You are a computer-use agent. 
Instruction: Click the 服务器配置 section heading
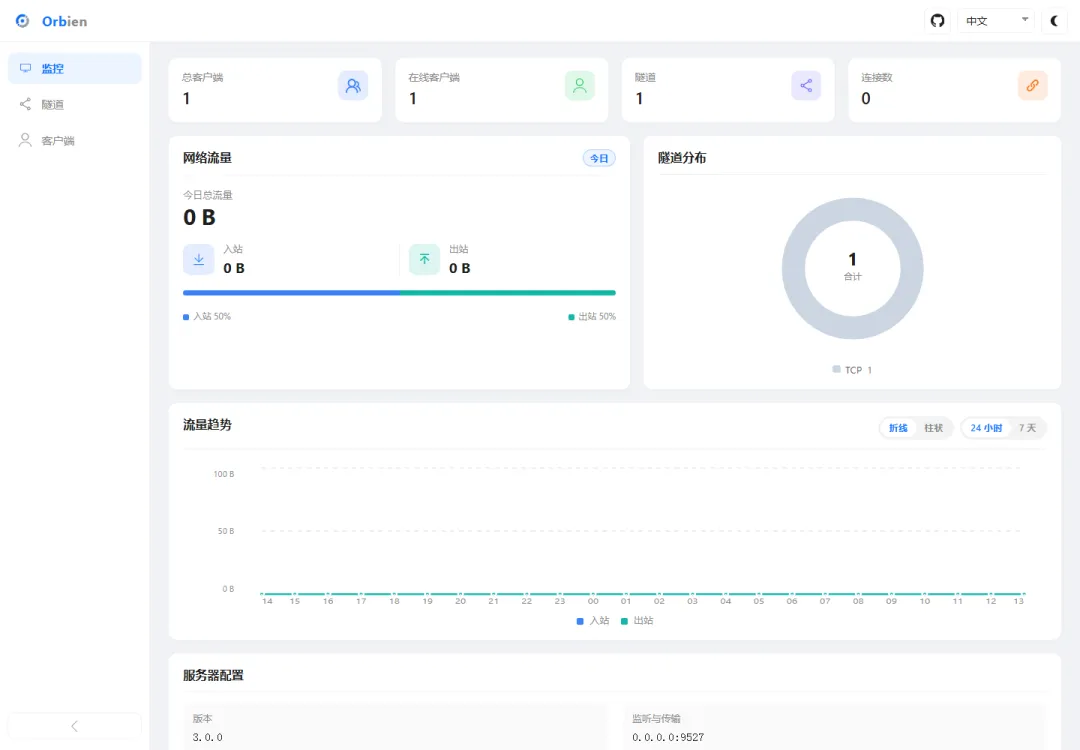point(214,676)
